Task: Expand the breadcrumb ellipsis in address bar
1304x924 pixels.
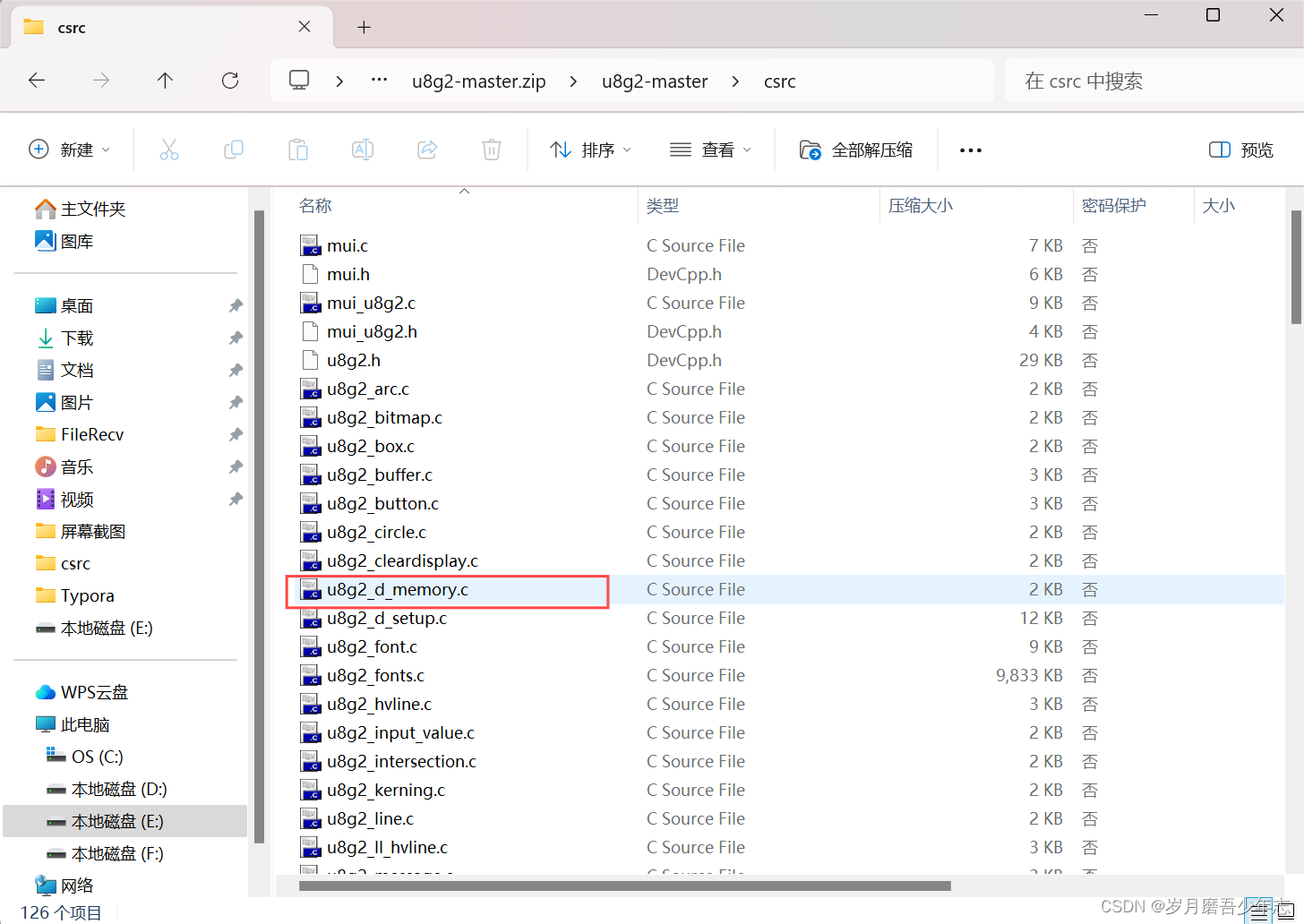Action: pyautogui.click(x=379, y=80)
